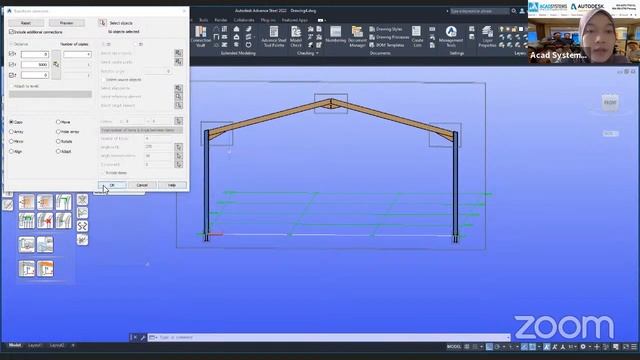Click the OK button in Transform dialog
This screenshot has width=640, height=360.
click(112, 185)
